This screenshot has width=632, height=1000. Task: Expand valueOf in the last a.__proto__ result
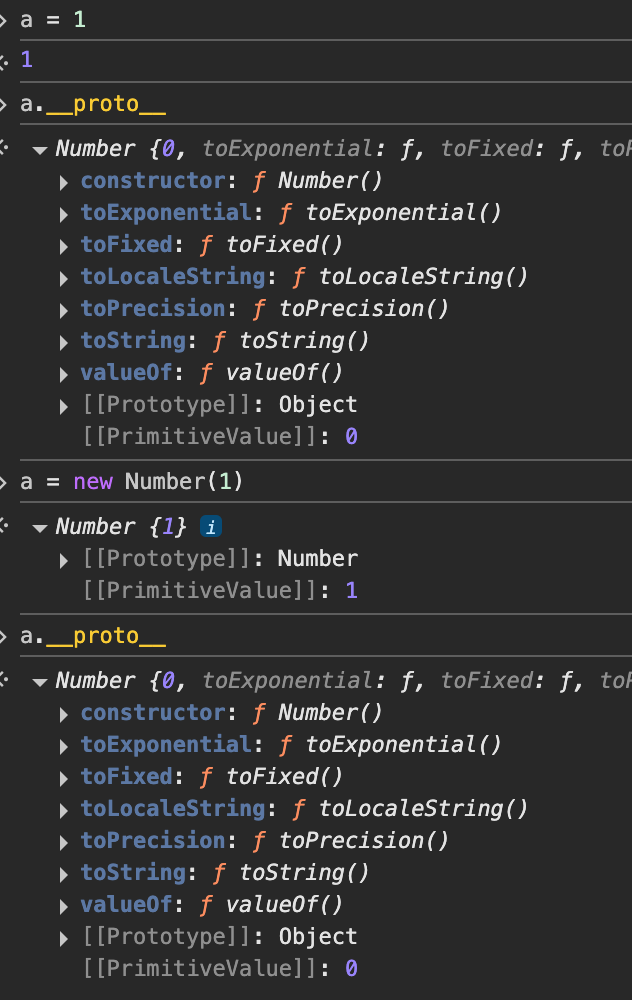[65, 905]
